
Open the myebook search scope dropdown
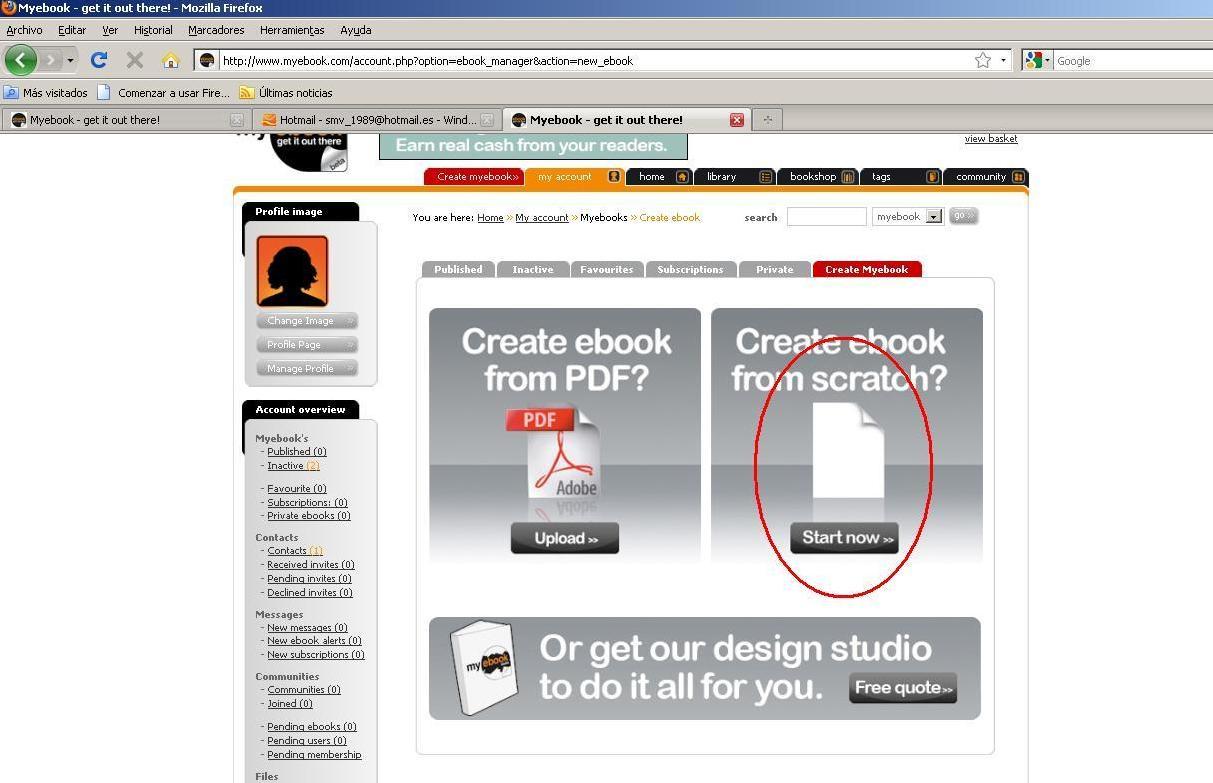tap(908, 216)
